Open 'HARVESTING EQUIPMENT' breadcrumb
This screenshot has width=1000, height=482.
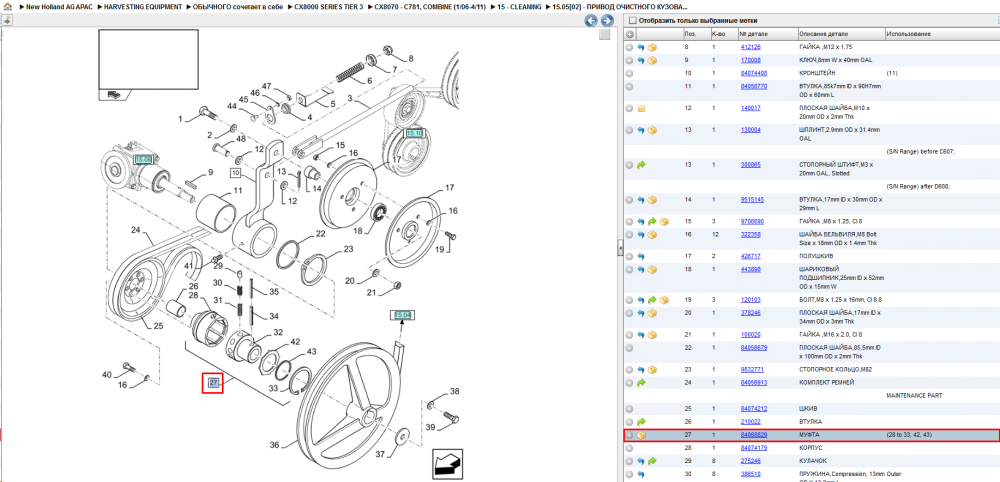pos(143,6)
